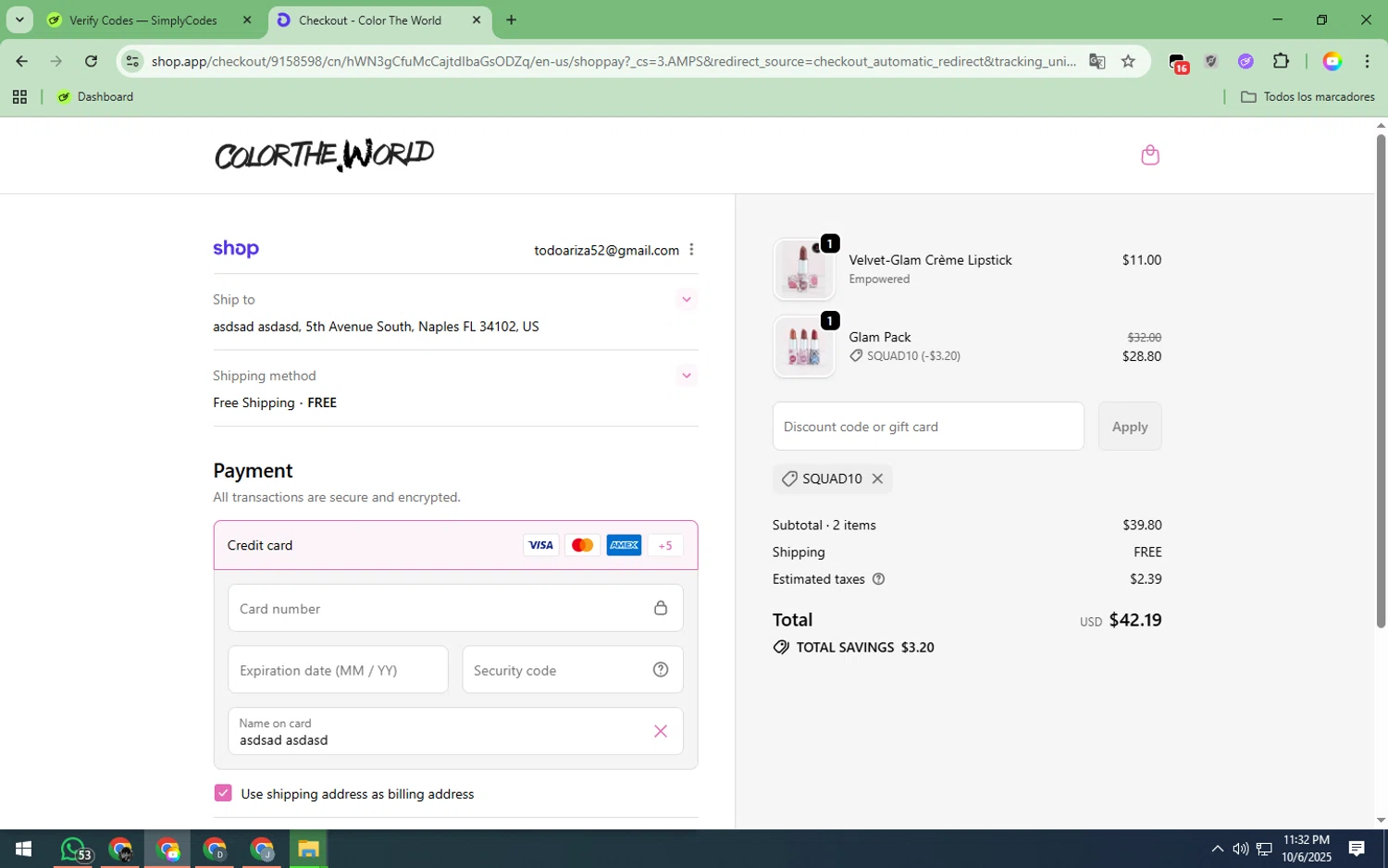Image resolution: width=1388 pixels, height=868 pixels.
Task: Open a new browser tab
Action: tap(511, 19)
